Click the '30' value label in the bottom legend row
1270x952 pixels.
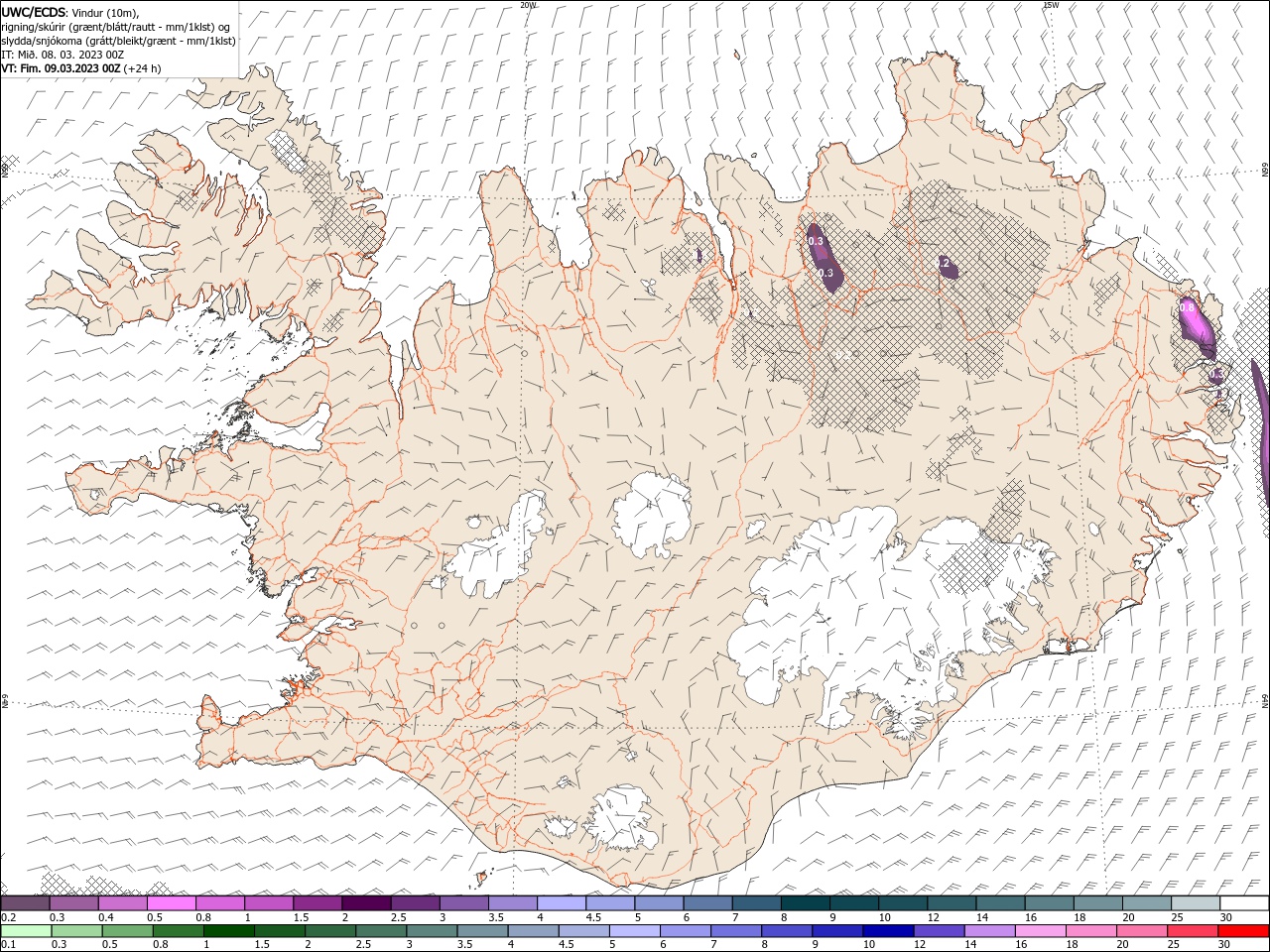[x=1223, y=945]
